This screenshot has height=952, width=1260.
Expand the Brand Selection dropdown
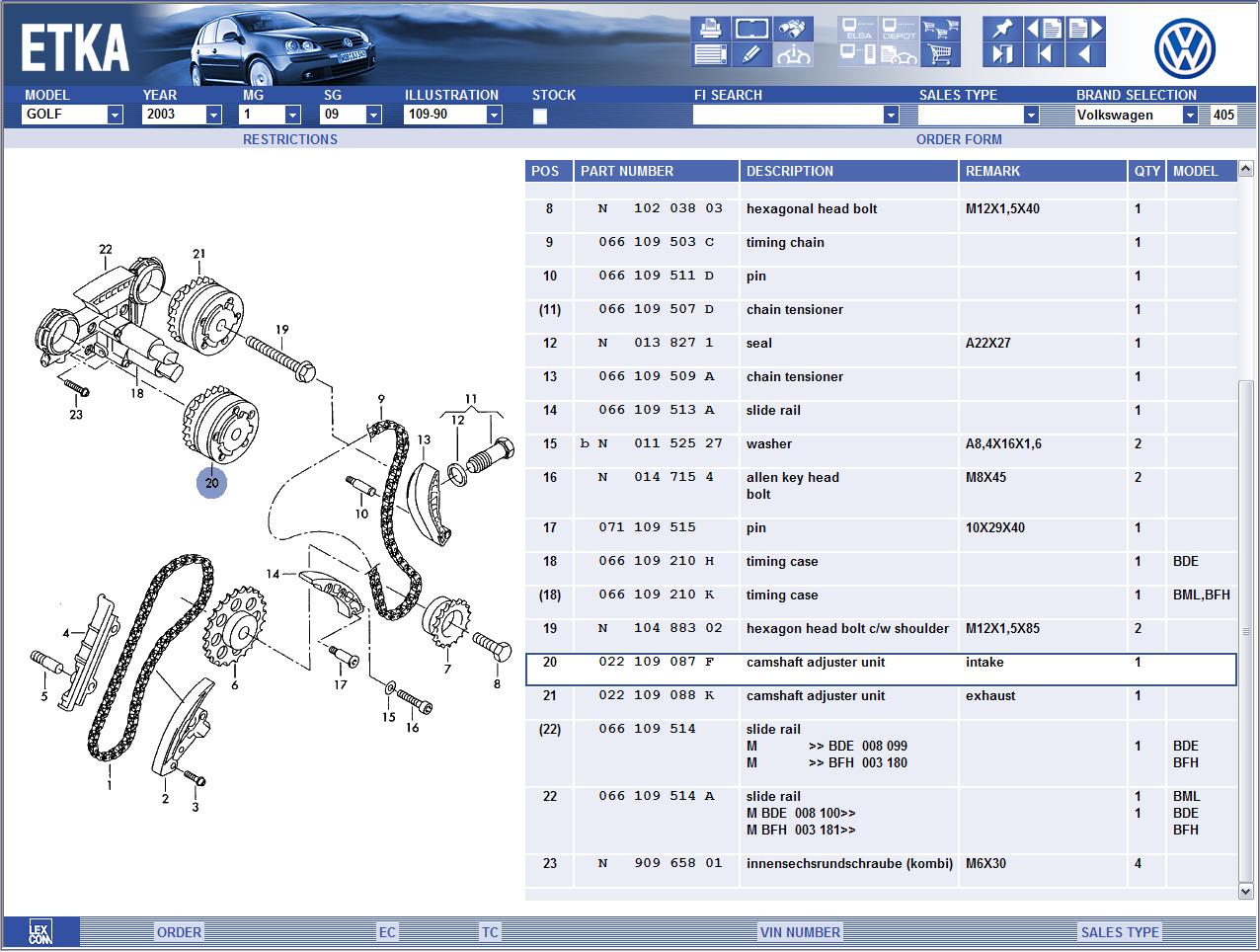(1190, 115)
